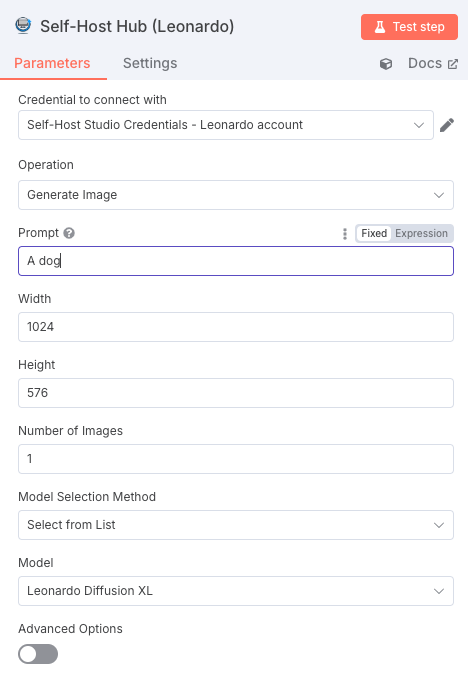
Task: Select the Parameters tab
Action: pyautogui.click(x=52, y=63)
